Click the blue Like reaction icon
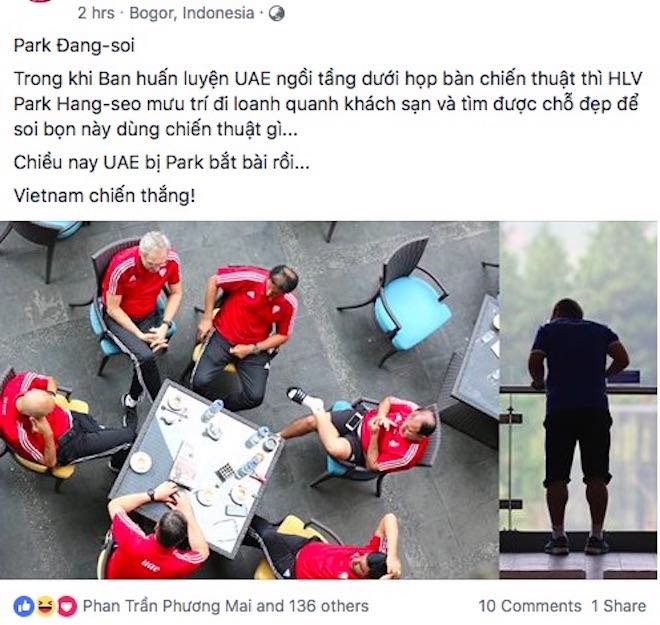This screenshot has width=660, height=625. [24, 606]
